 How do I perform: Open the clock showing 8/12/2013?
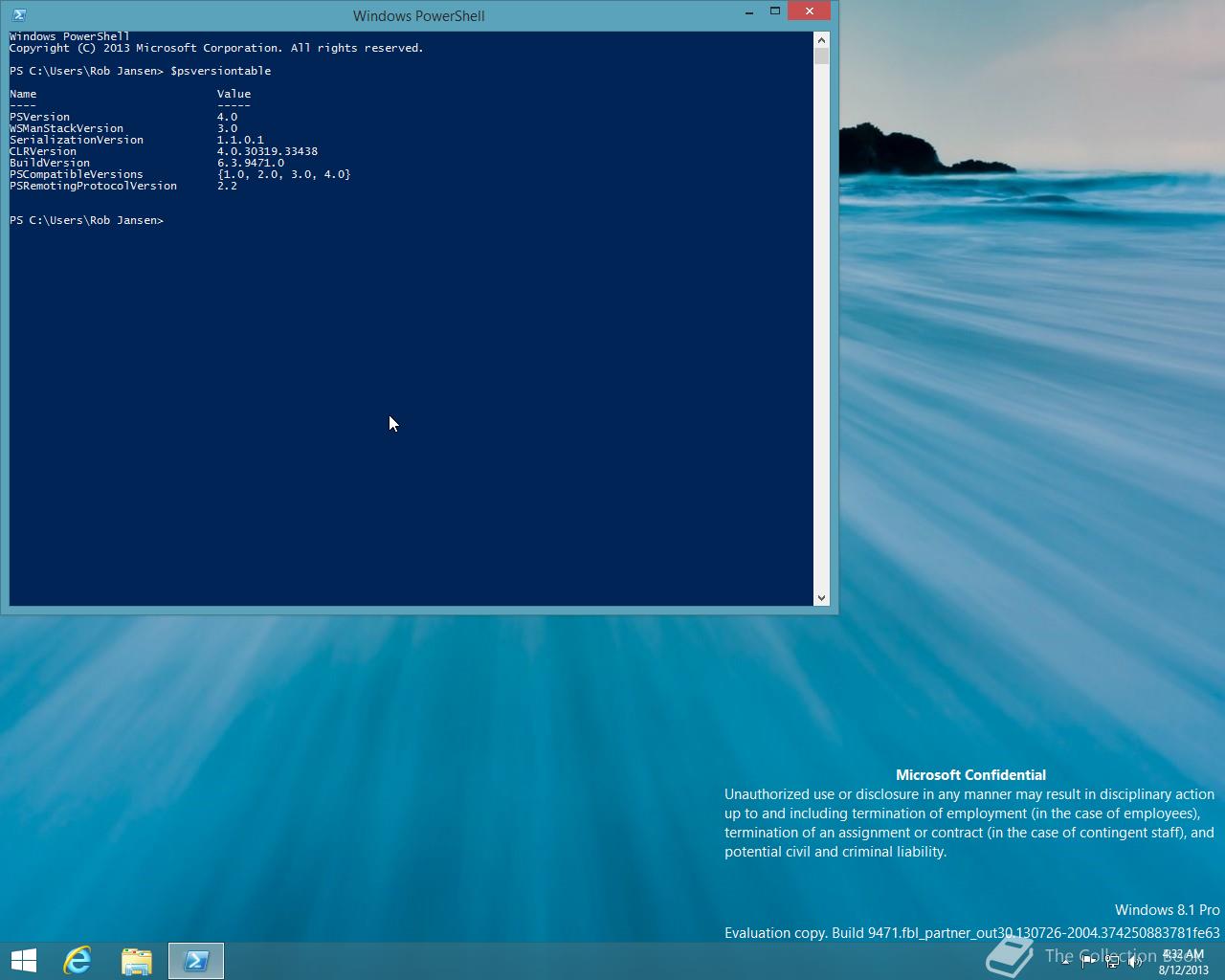click(x=1183, y=962)
